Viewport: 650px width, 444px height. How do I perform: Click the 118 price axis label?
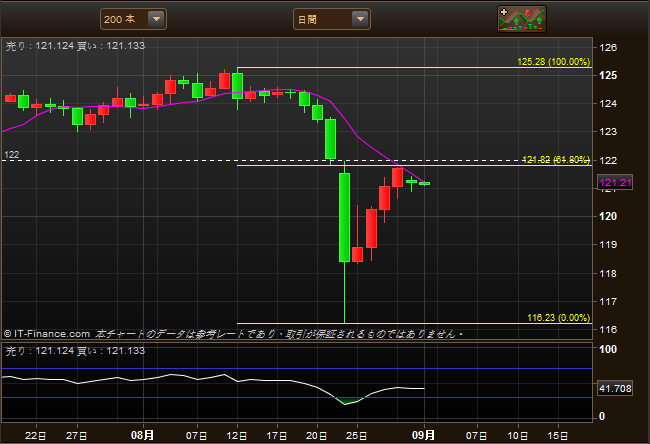[608, 273]
